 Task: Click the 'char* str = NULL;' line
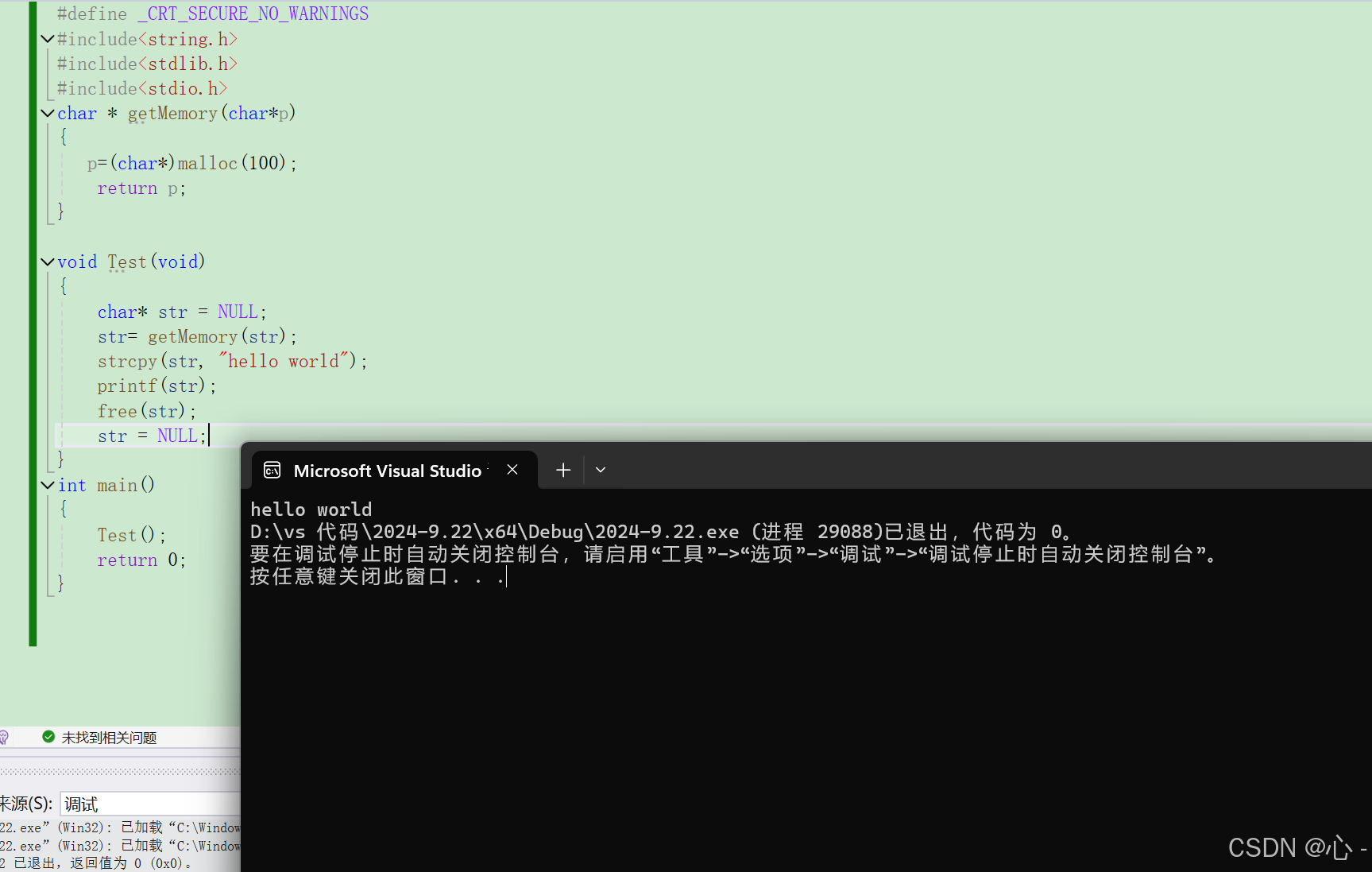point(182,312)
